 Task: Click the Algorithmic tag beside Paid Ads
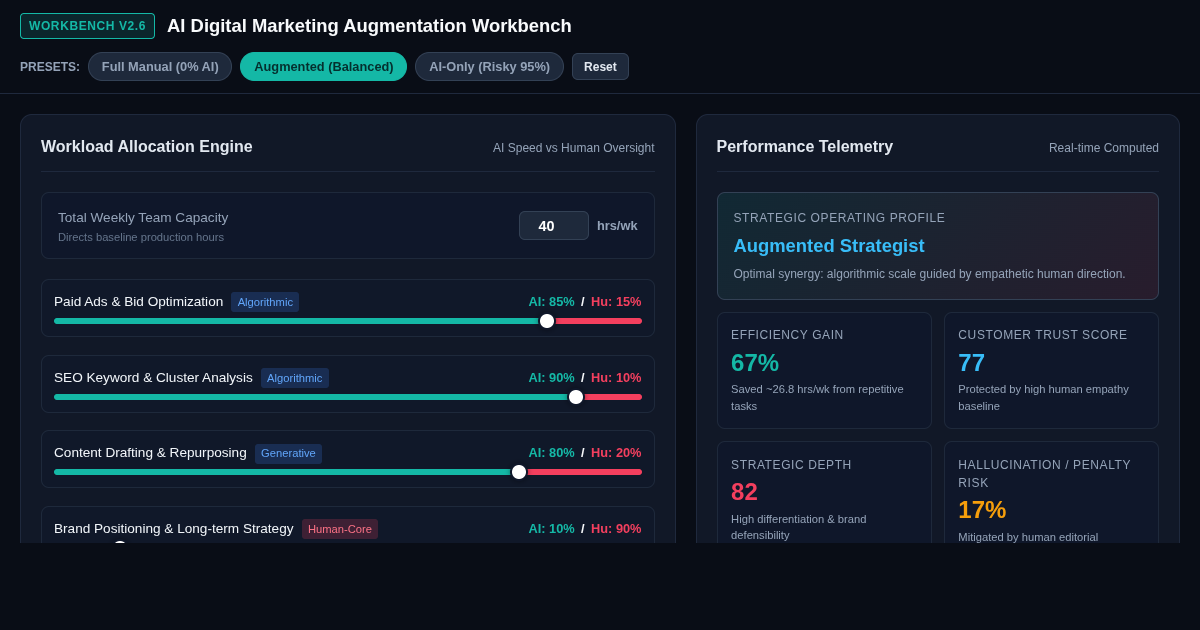[x=265, y=302]
